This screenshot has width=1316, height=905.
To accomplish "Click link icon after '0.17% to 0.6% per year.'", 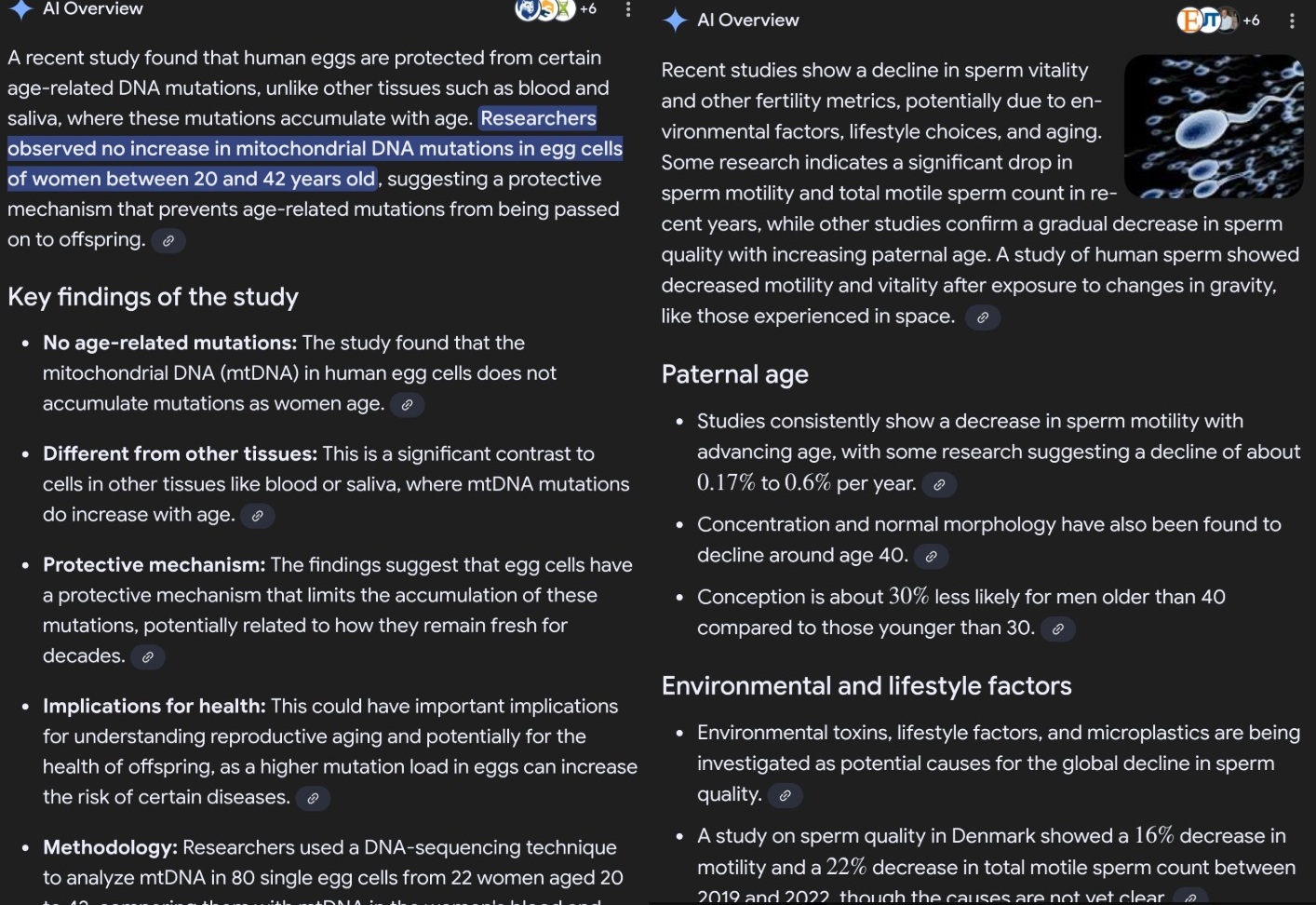I will click(x=939, y=485).
